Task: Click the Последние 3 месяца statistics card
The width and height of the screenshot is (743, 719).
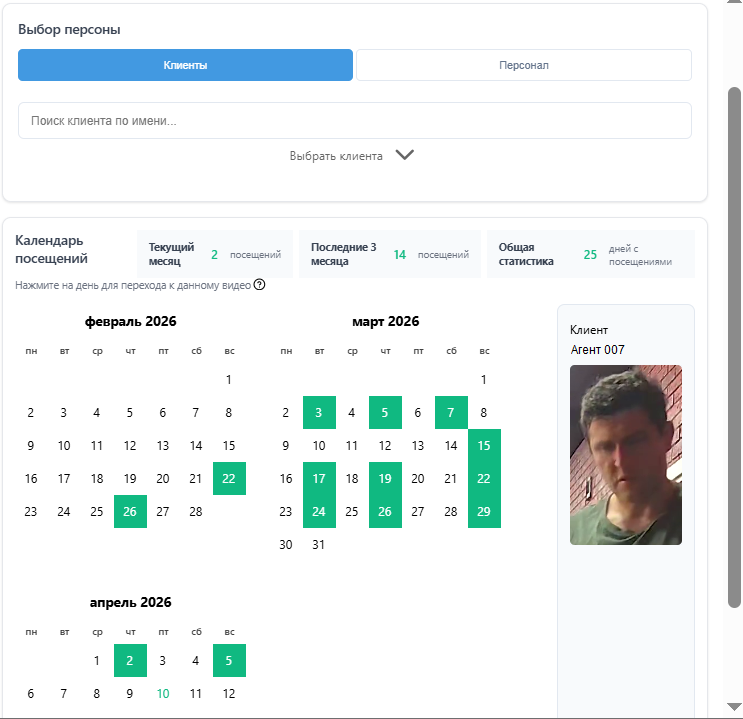Action: point(390,254)
